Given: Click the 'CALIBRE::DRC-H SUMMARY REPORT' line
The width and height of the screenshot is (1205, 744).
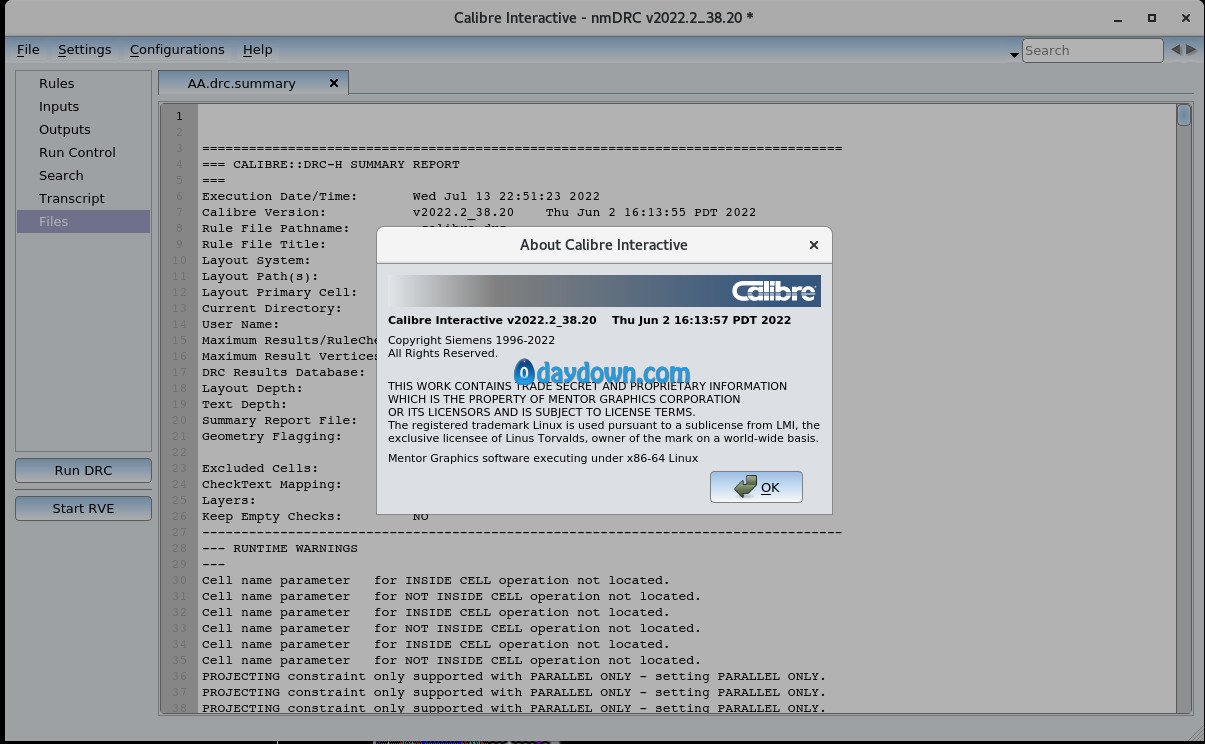Looking at the screenshot, I should coord(331,164).
